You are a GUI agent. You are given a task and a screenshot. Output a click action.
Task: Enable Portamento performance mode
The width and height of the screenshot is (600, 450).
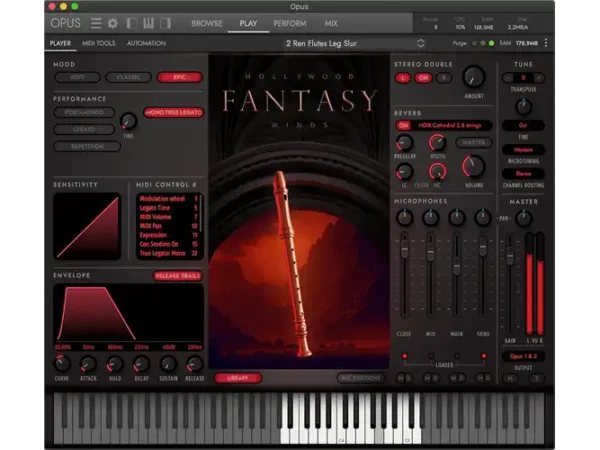[x=84, y=112]
